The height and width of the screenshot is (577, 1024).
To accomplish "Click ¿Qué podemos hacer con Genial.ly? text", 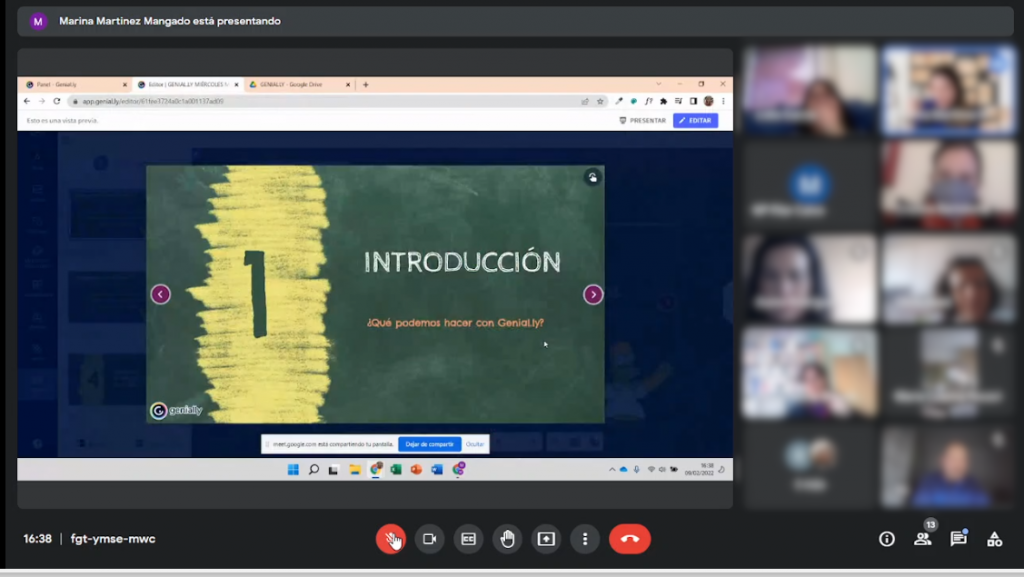I will (x=455, y=322).
